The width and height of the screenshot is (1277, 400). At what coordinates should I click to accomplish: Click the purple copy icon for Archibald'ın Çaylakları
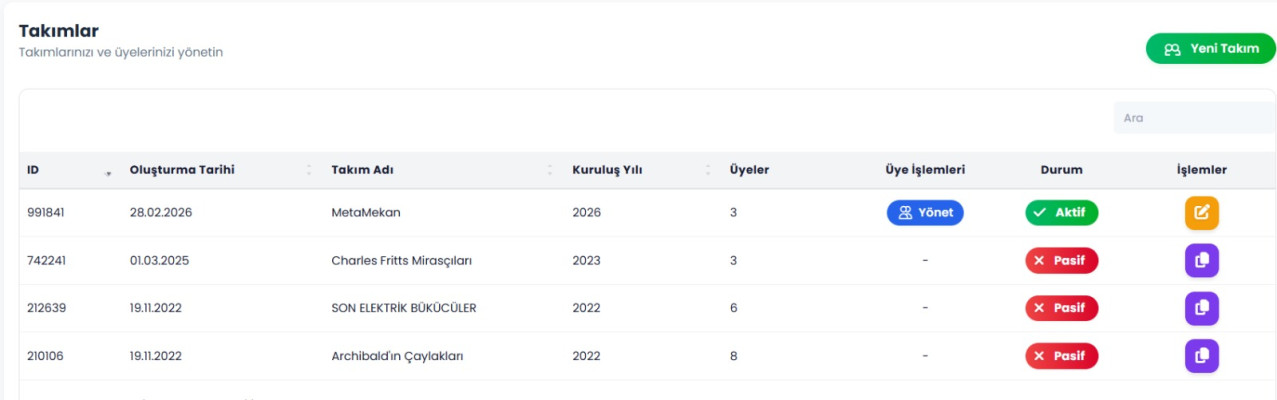click(x=1201, y=356)
